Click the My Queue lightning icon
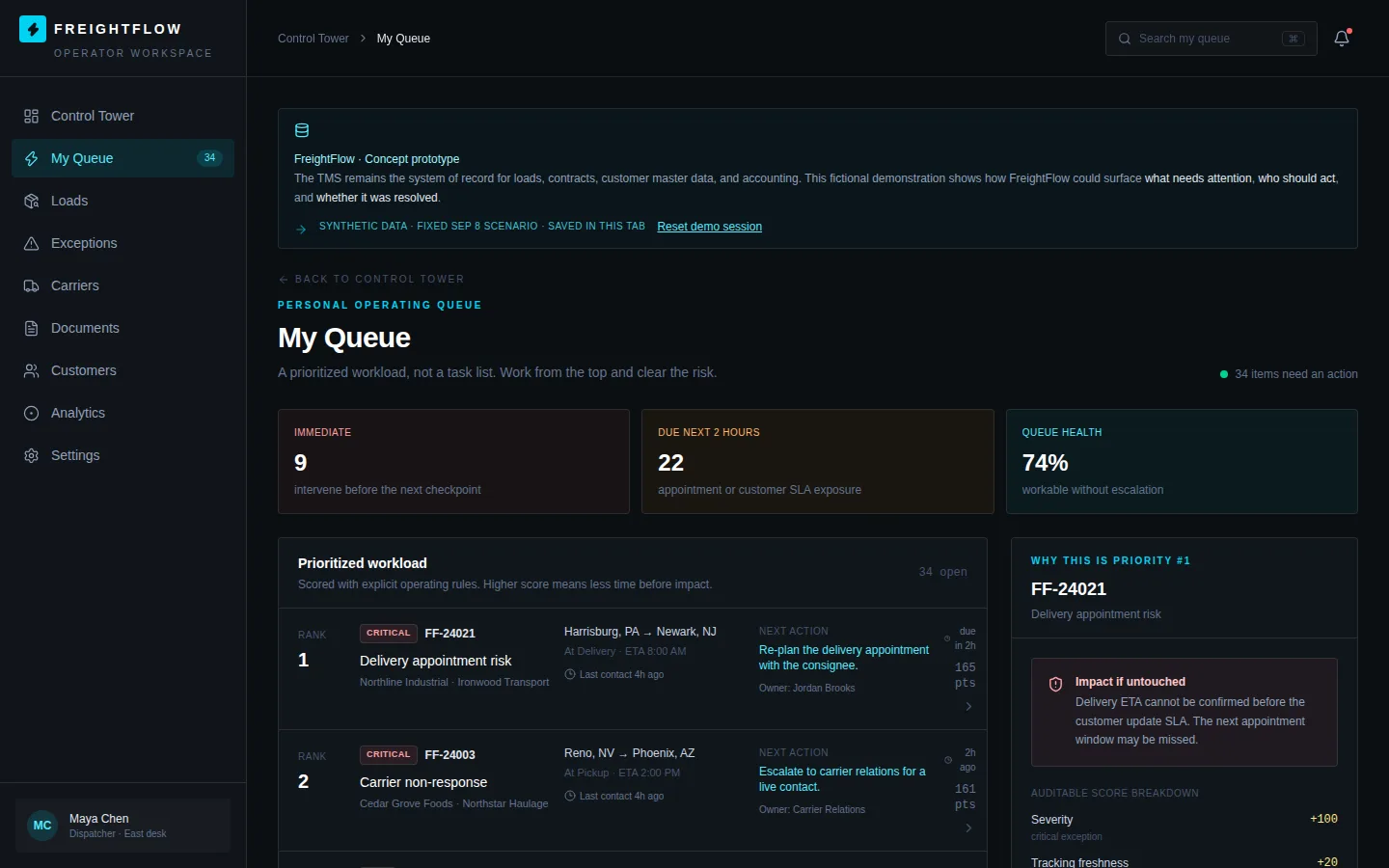 click(x=31, y=158)
